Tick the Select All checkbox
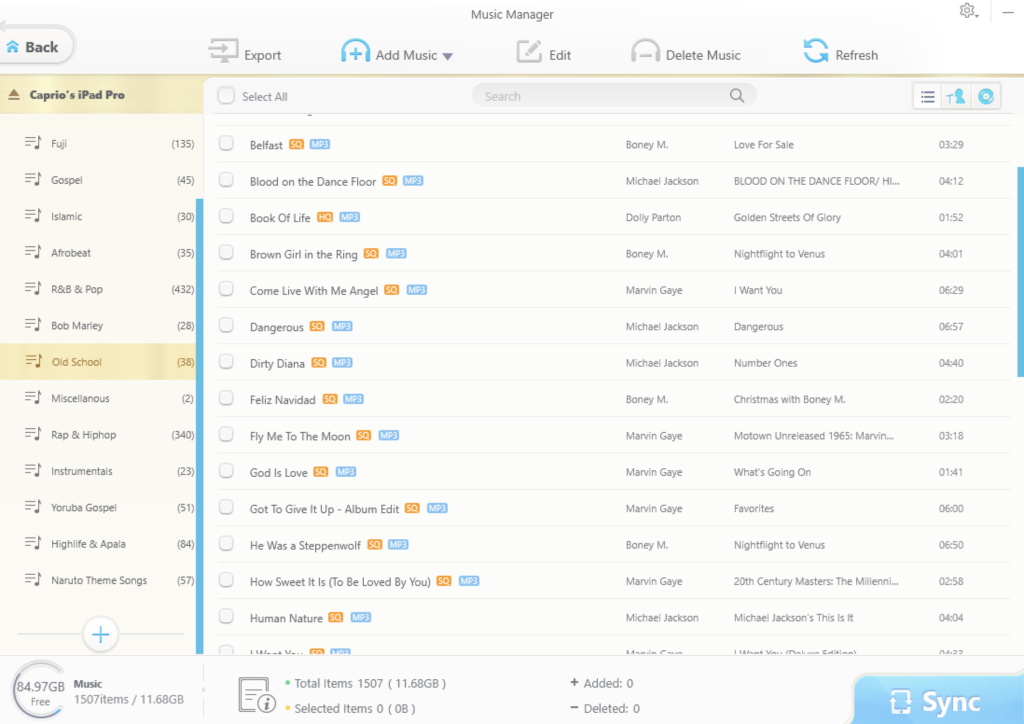Screen dimensions: 1024x724 [x=226, y=96]
